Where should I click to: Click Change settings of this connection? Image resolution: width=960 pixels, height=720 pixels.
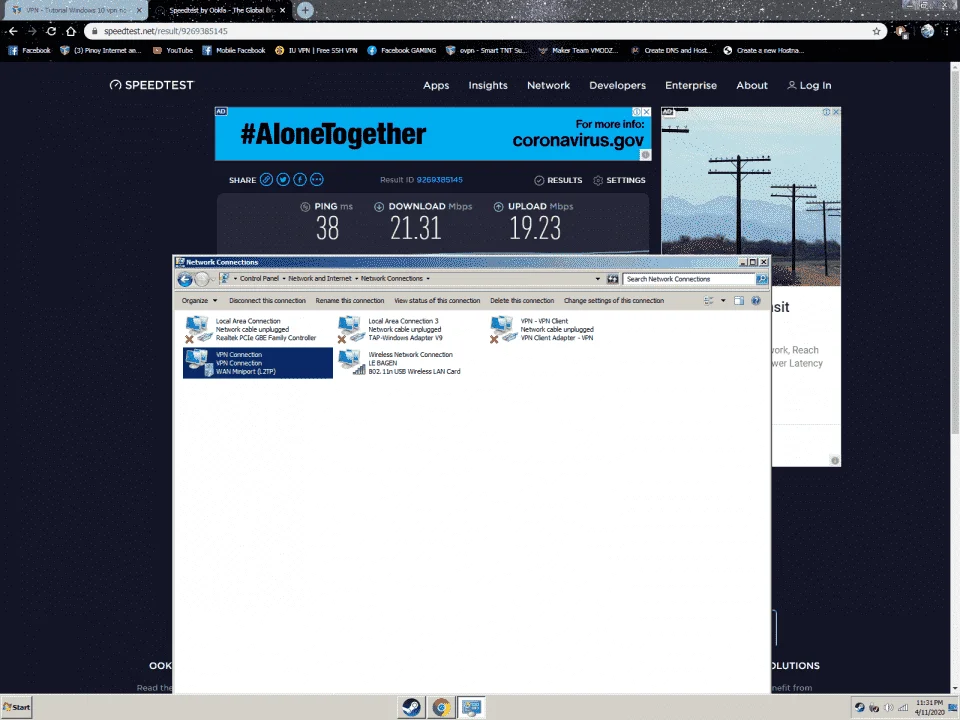[613, 301]
